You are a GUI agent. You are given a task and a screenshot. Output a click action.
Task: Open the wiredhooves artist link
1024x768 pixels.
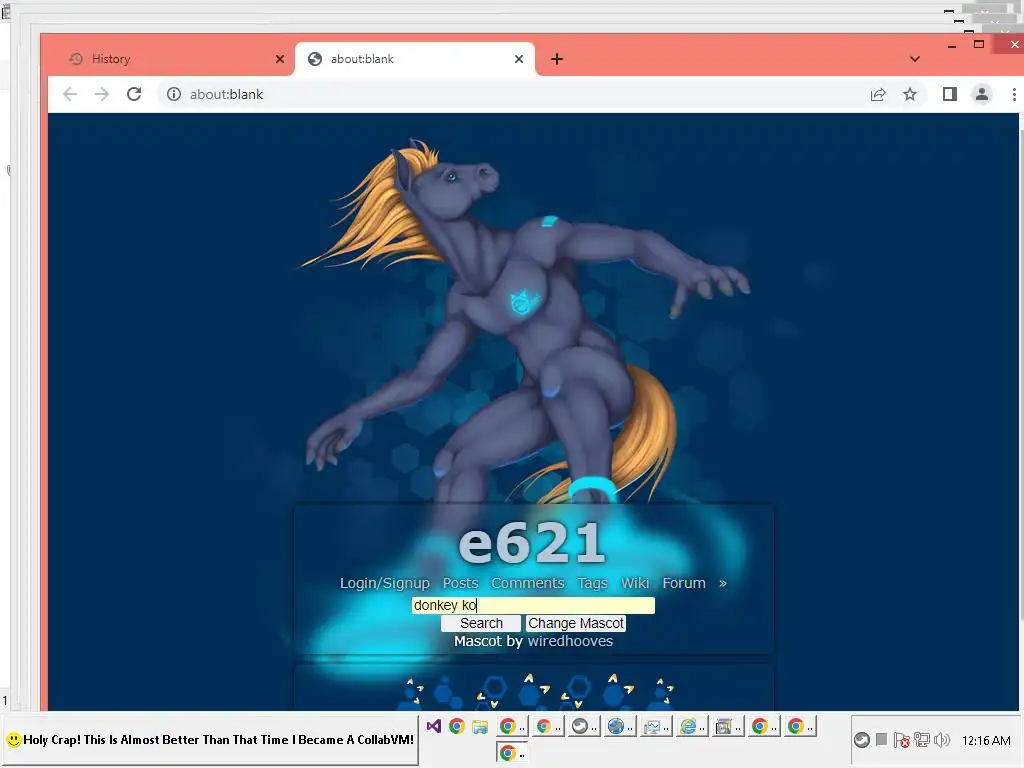(x=570, y=641)
